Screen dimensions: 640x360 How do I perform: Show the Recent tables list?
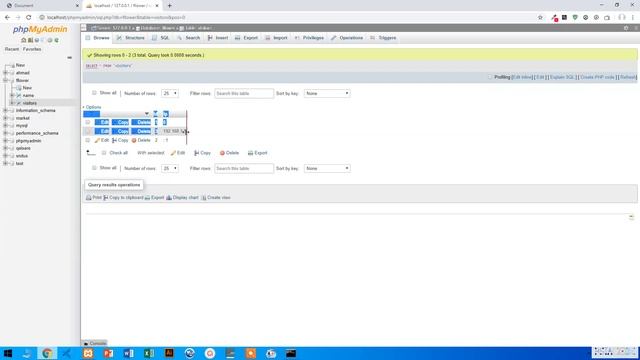click(12, 49)
